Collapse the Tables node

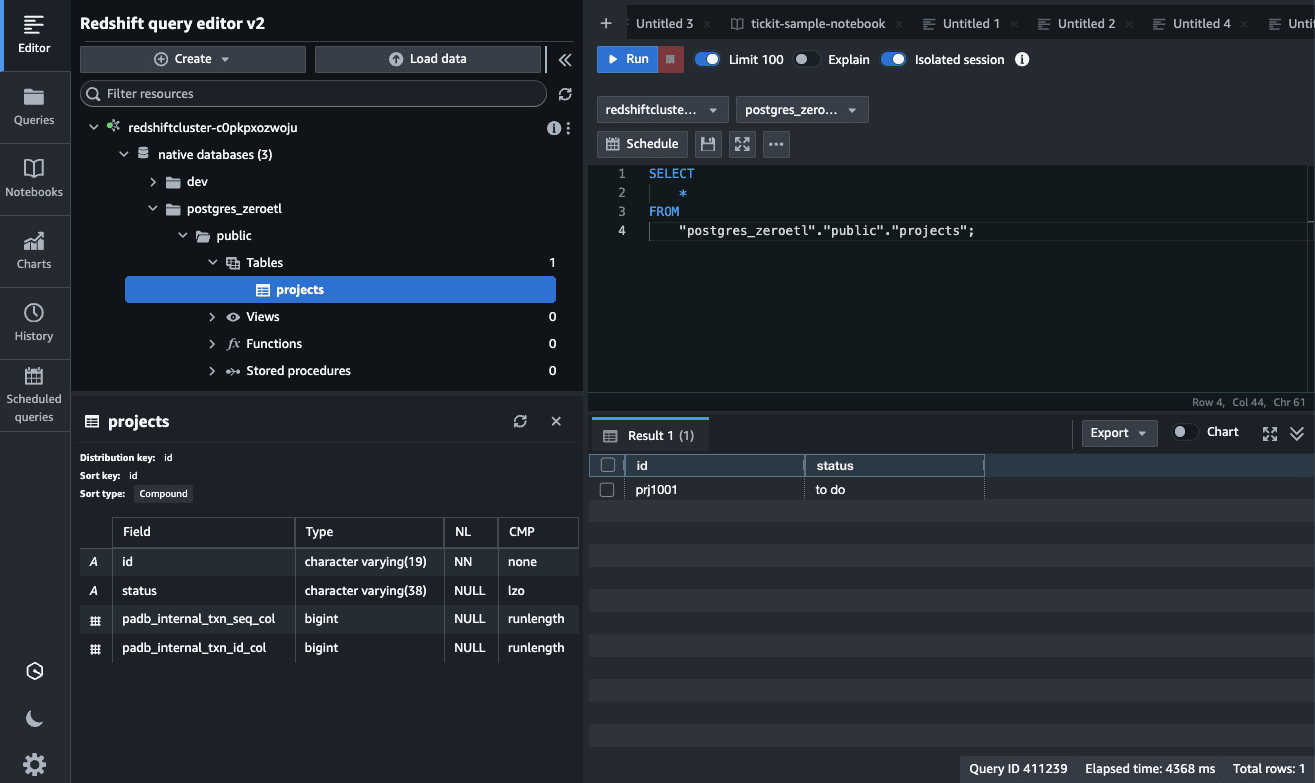click(x=212, y=263)
